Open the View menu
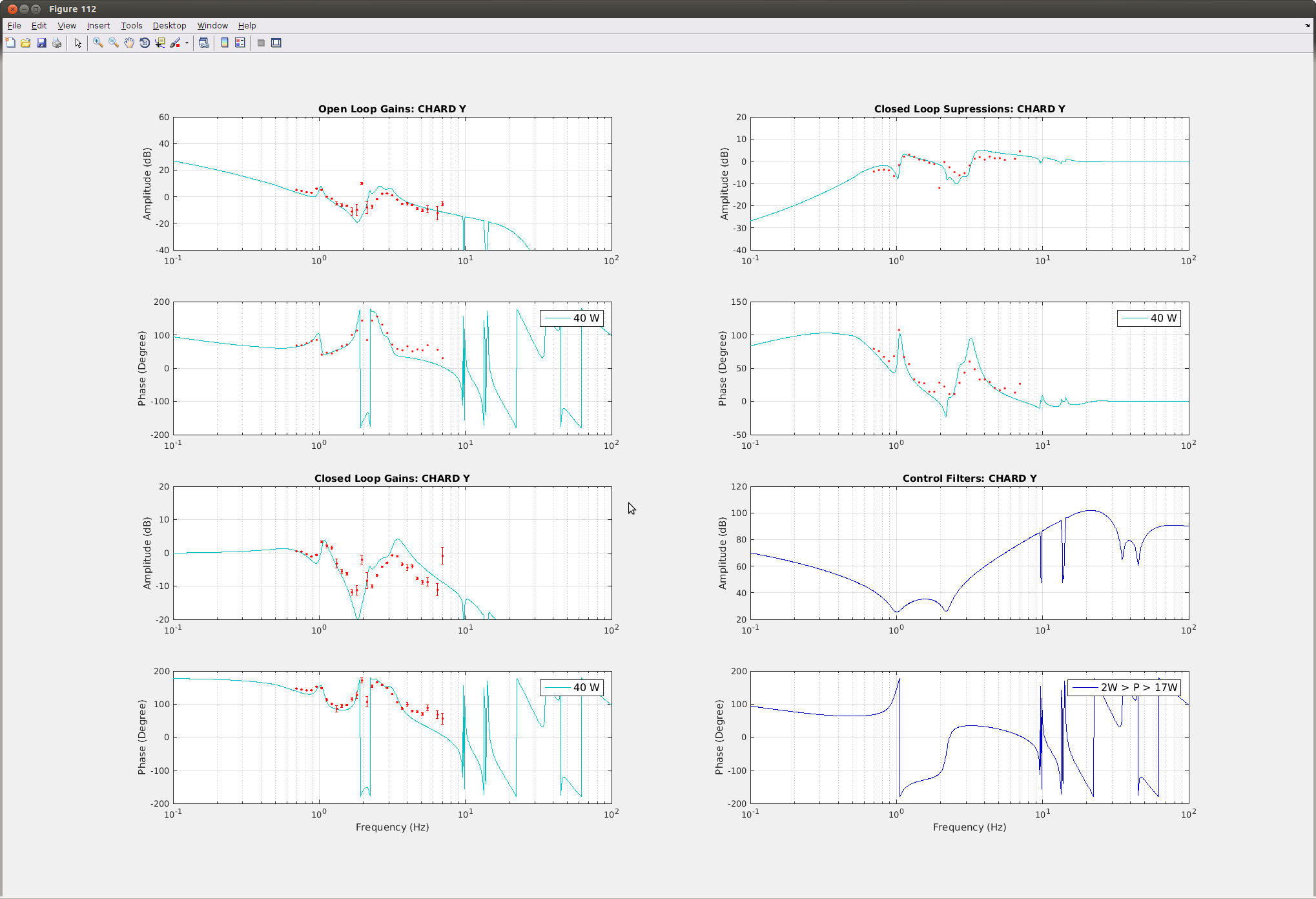 coord(67,26)
